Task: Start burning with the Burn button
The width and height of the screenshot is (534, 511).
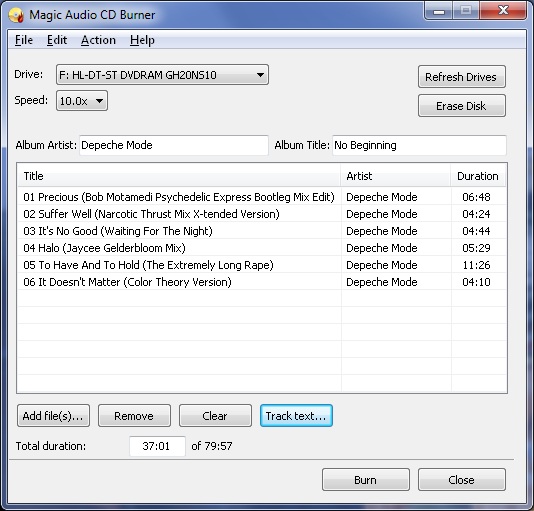Action: (366, 480)
